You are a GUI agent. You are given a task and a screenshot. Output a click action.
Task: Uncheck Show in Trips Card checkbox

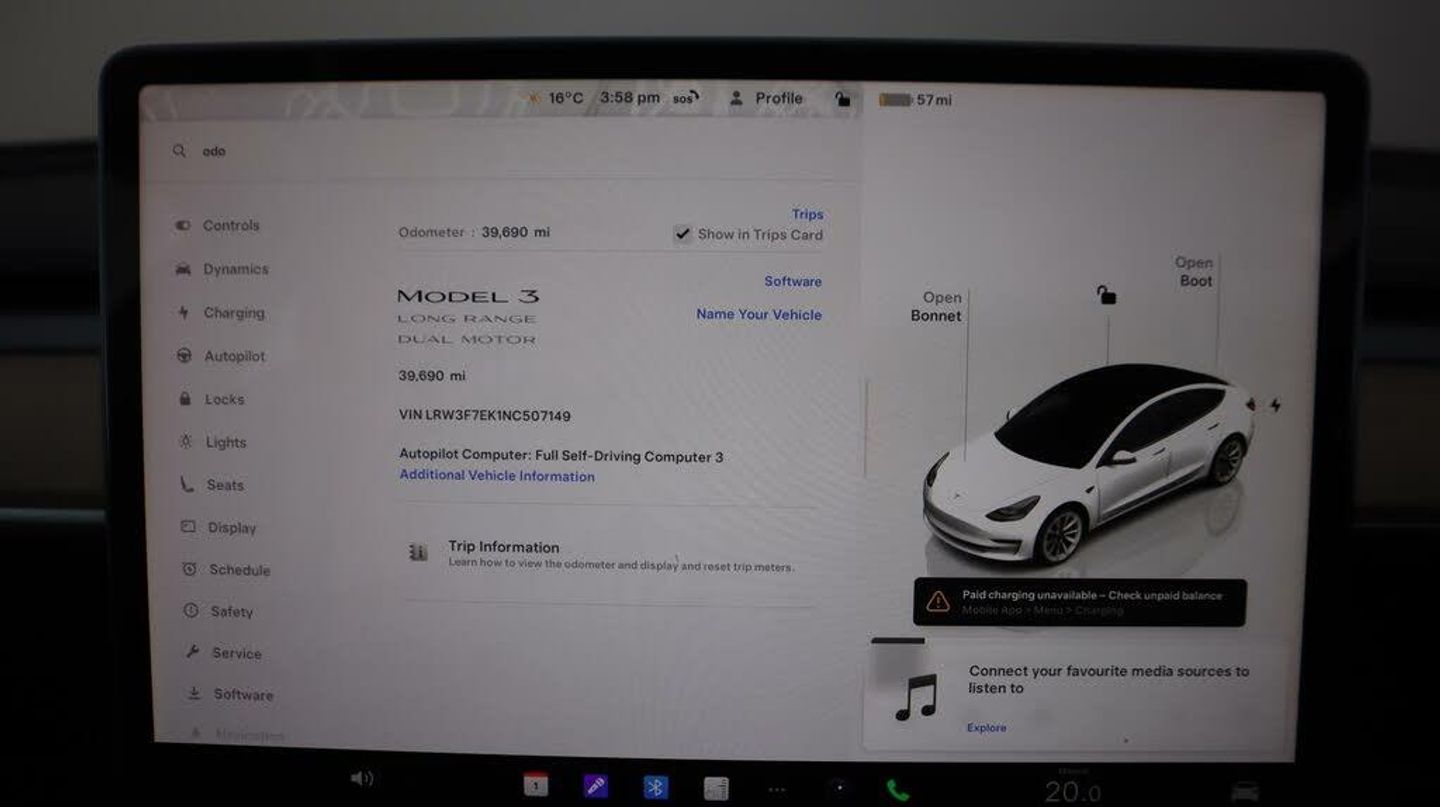point(682,235)
